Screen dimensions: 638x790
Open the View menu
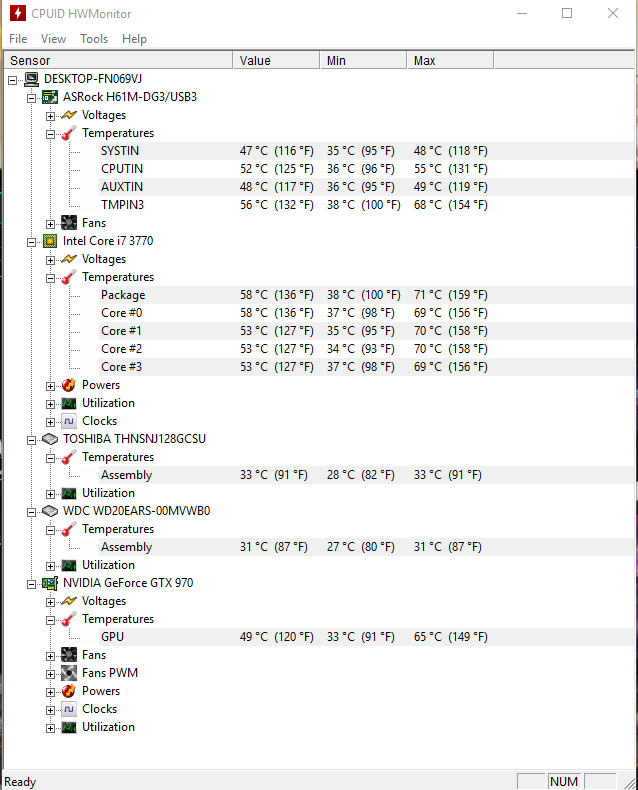coord(53,39)
